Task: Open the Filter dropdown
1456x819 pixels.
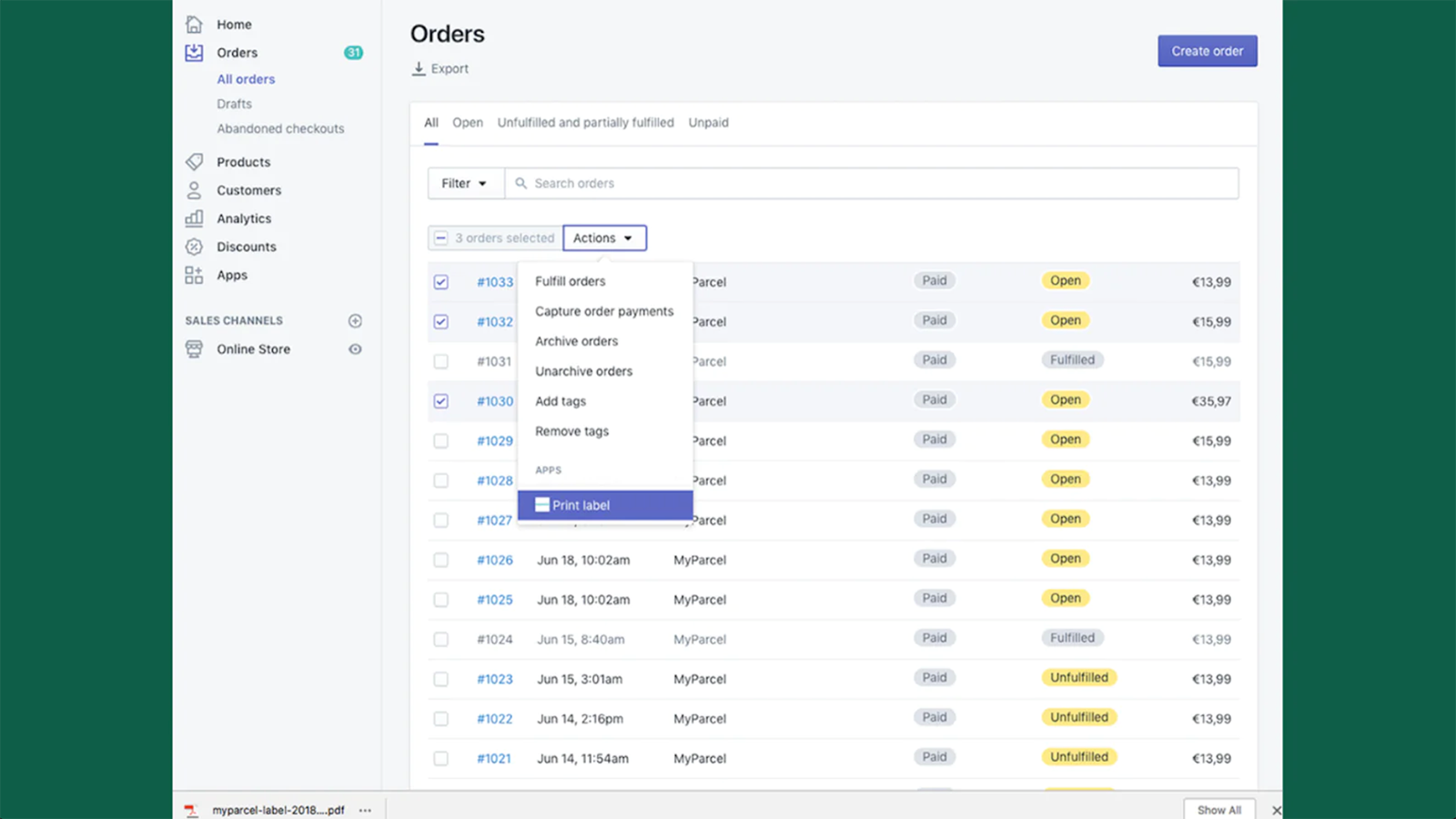Action: (x=465, y=184)
